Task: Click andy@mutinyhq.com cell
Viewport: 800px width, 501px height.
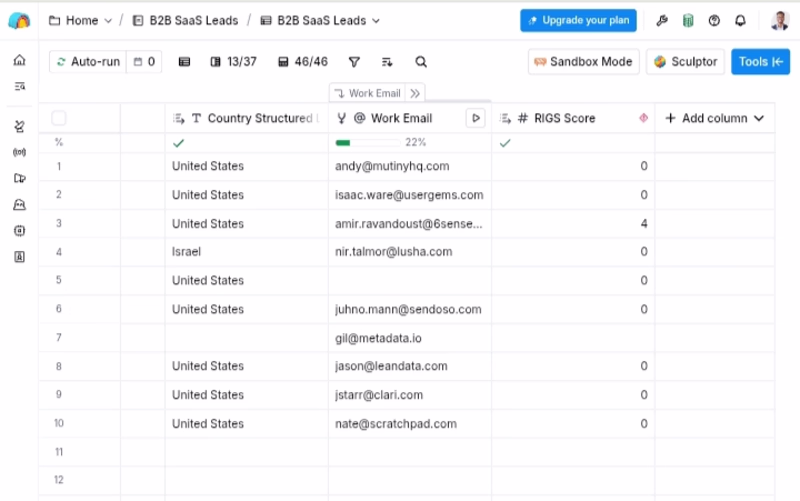Action: [x=410, y=166]
